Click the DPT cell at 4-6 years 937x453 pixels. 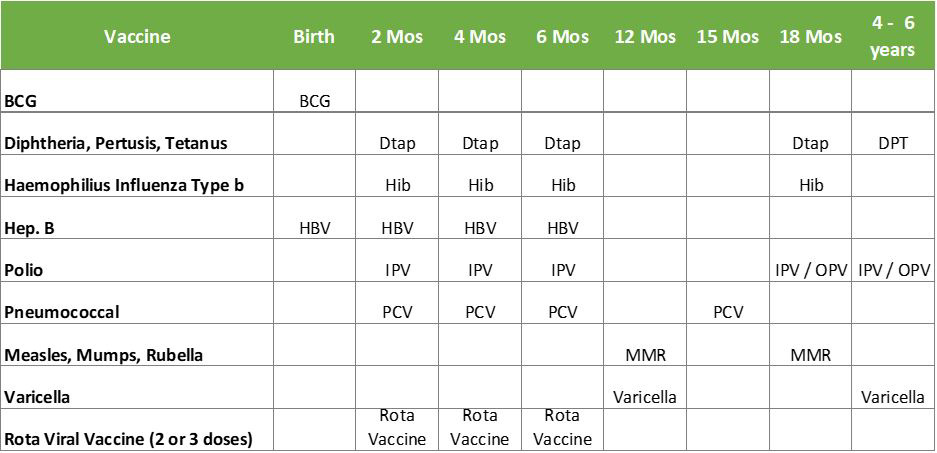[892, 143]
